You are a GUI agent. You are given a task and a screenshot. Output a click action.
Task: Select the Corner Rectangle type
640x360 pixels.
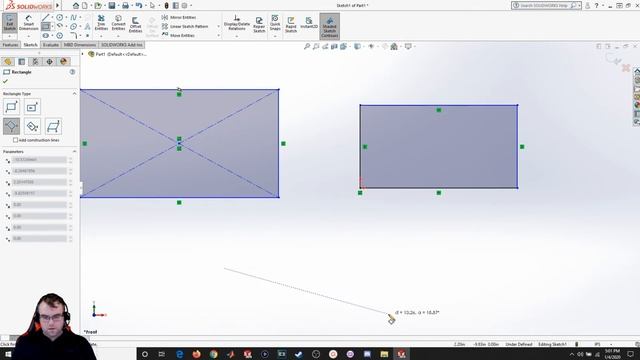click(11, 107)
